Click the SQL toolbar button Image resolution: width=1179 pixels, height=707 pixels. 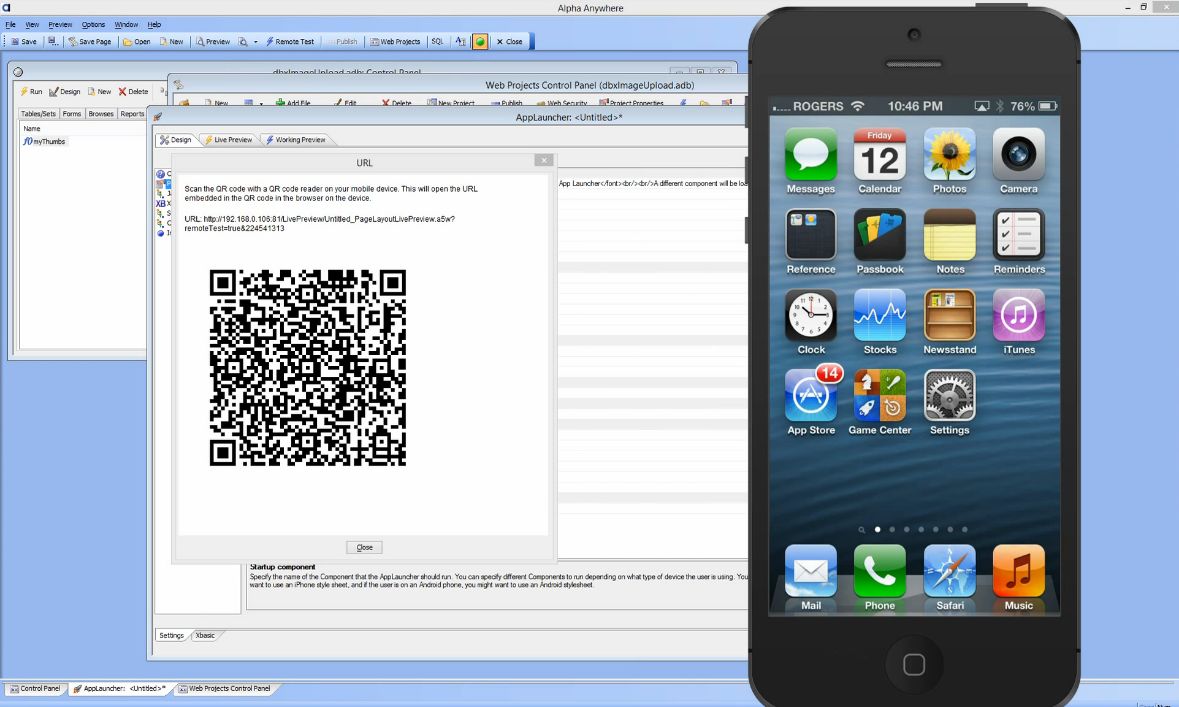[438, 41]
